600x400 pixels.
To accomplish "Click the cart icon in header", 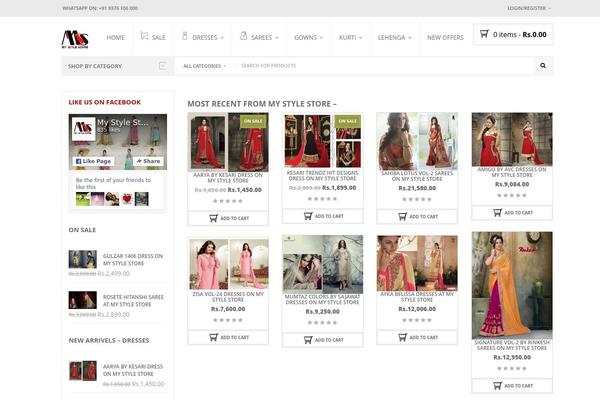I will tap(484, 34).
